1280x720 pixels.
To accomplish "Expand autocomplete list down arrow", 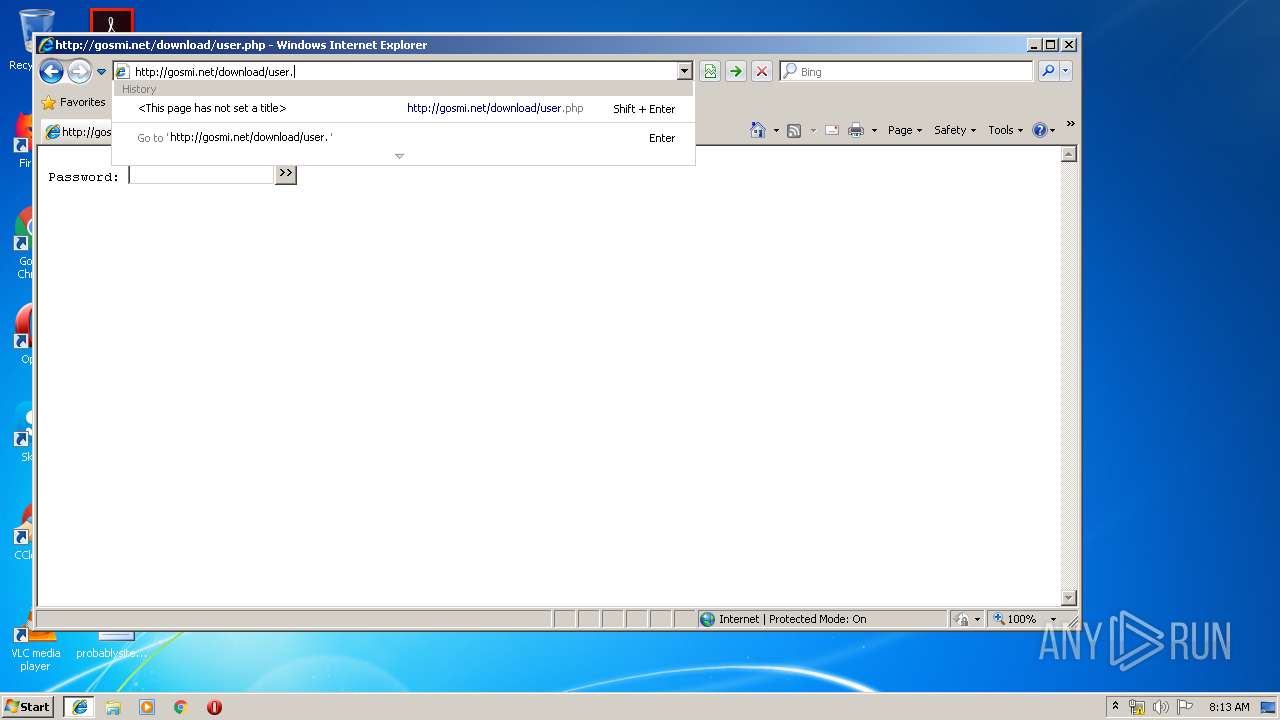I will pos(399,156).
